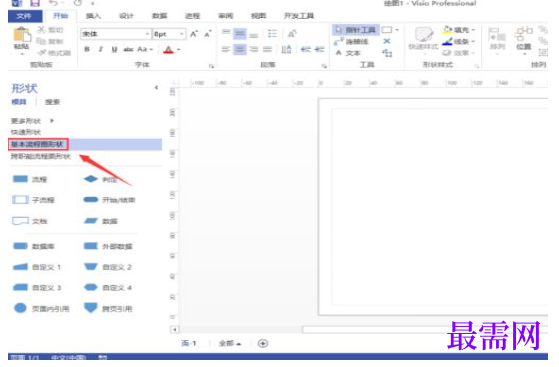
Task: Open the font size dropdown (8pt)
Action: coord(182,34)
